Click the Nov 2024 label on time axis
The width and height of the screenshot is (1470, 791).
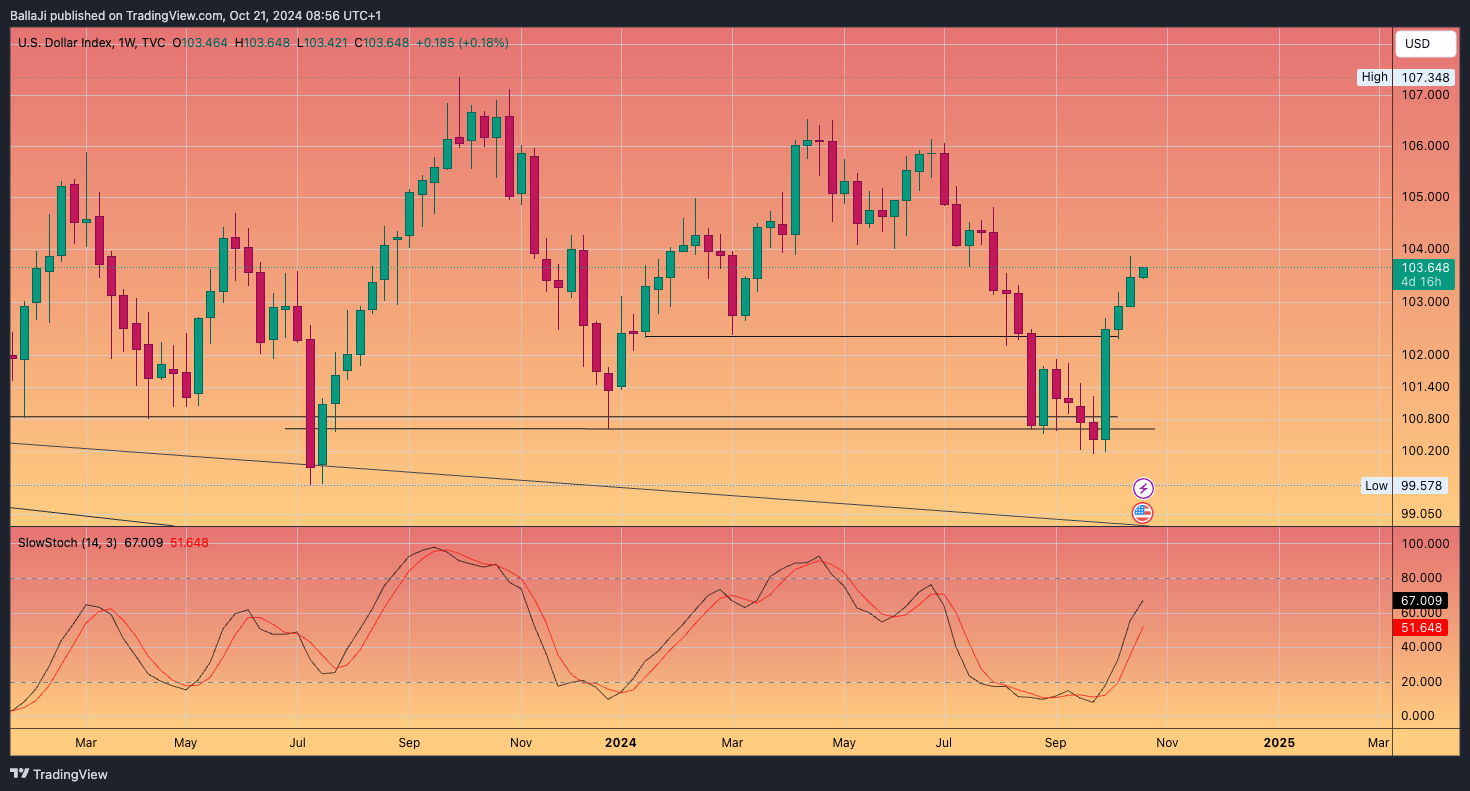1166,743
